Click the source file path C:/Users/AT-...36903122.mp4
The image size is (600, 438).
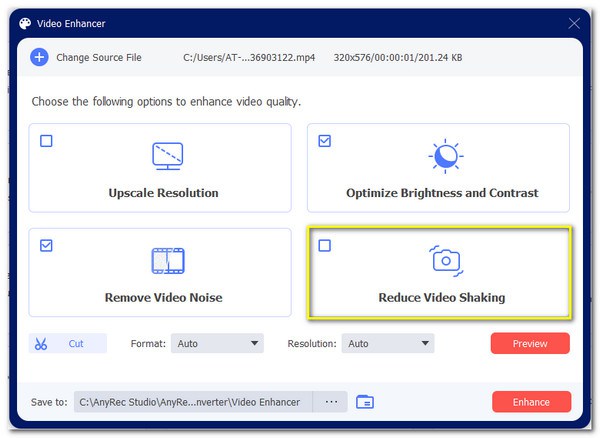pyautogui.click(x=249, y=58)
